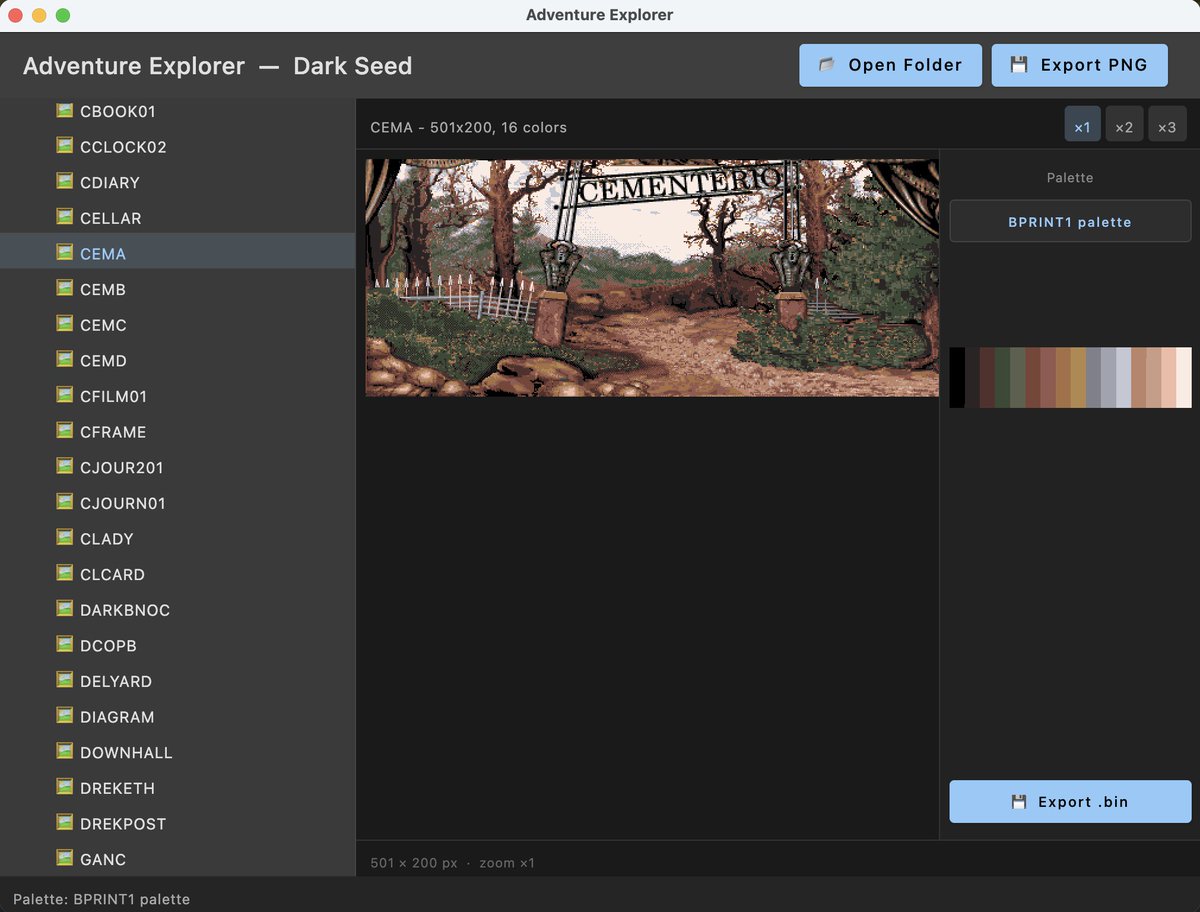Screen dimensions: 1200x912
Task: Click the image icon of the CEMA row
Action: click(x=65, y=253)
